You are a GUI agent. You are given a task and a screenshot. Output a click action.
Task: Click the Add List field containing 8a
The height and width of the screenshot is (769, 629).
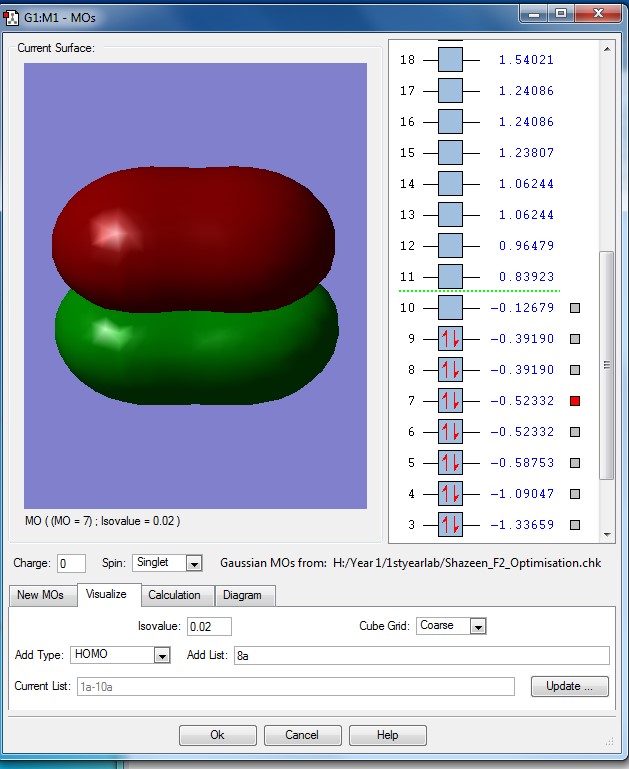pyautogui.click(x=422, y=656)
